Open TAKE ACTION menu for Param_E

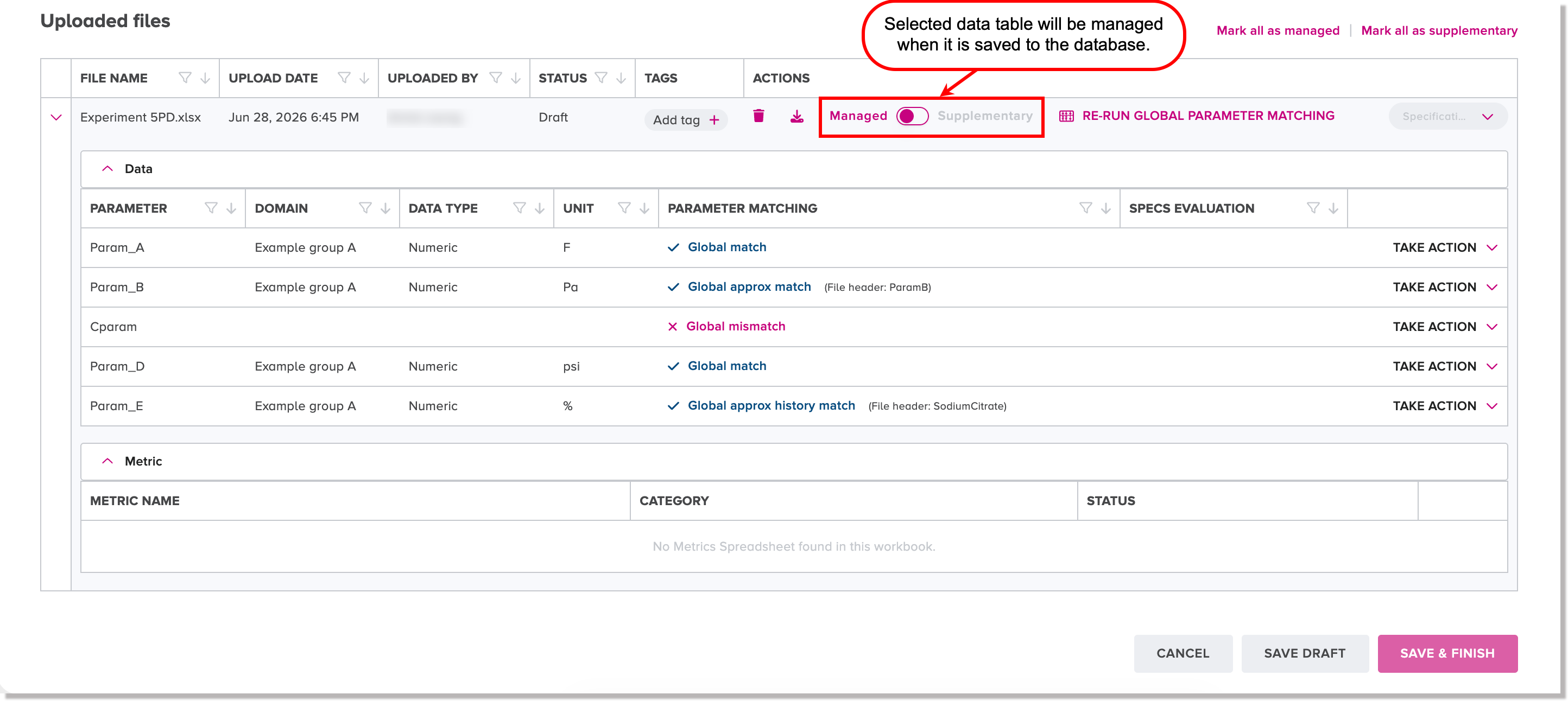click(1445, 406)
